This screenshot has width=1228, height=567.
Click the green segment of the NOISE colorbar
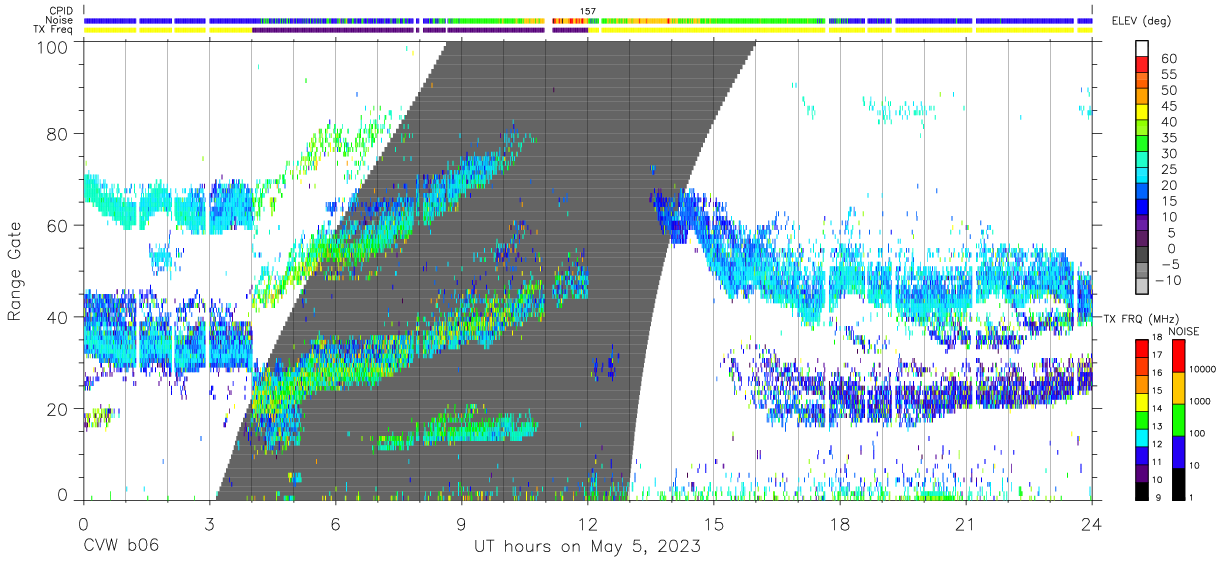1177,421
